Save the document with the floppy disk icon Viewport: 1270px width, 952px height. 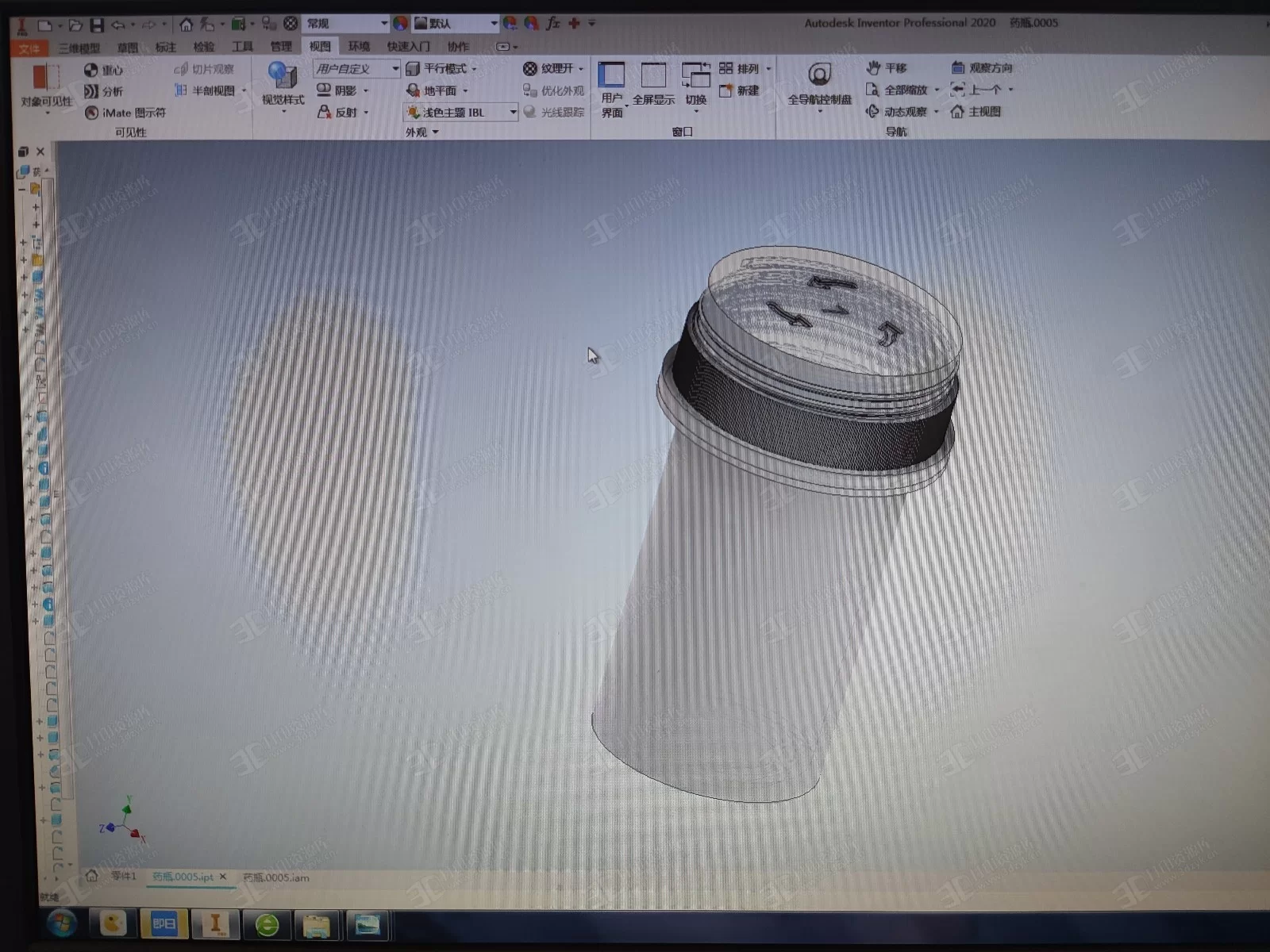[x=97, y=25]
